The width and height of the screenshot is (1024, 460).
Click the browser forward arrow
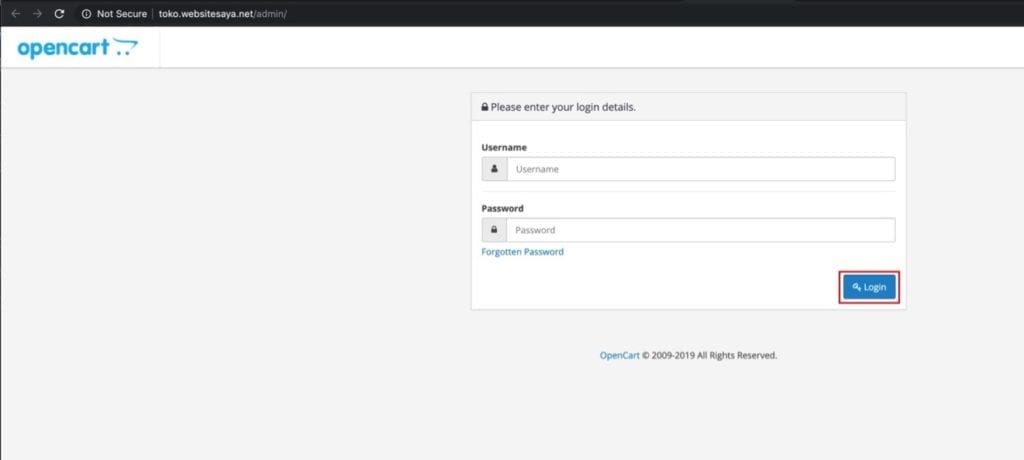pos(37,14)
